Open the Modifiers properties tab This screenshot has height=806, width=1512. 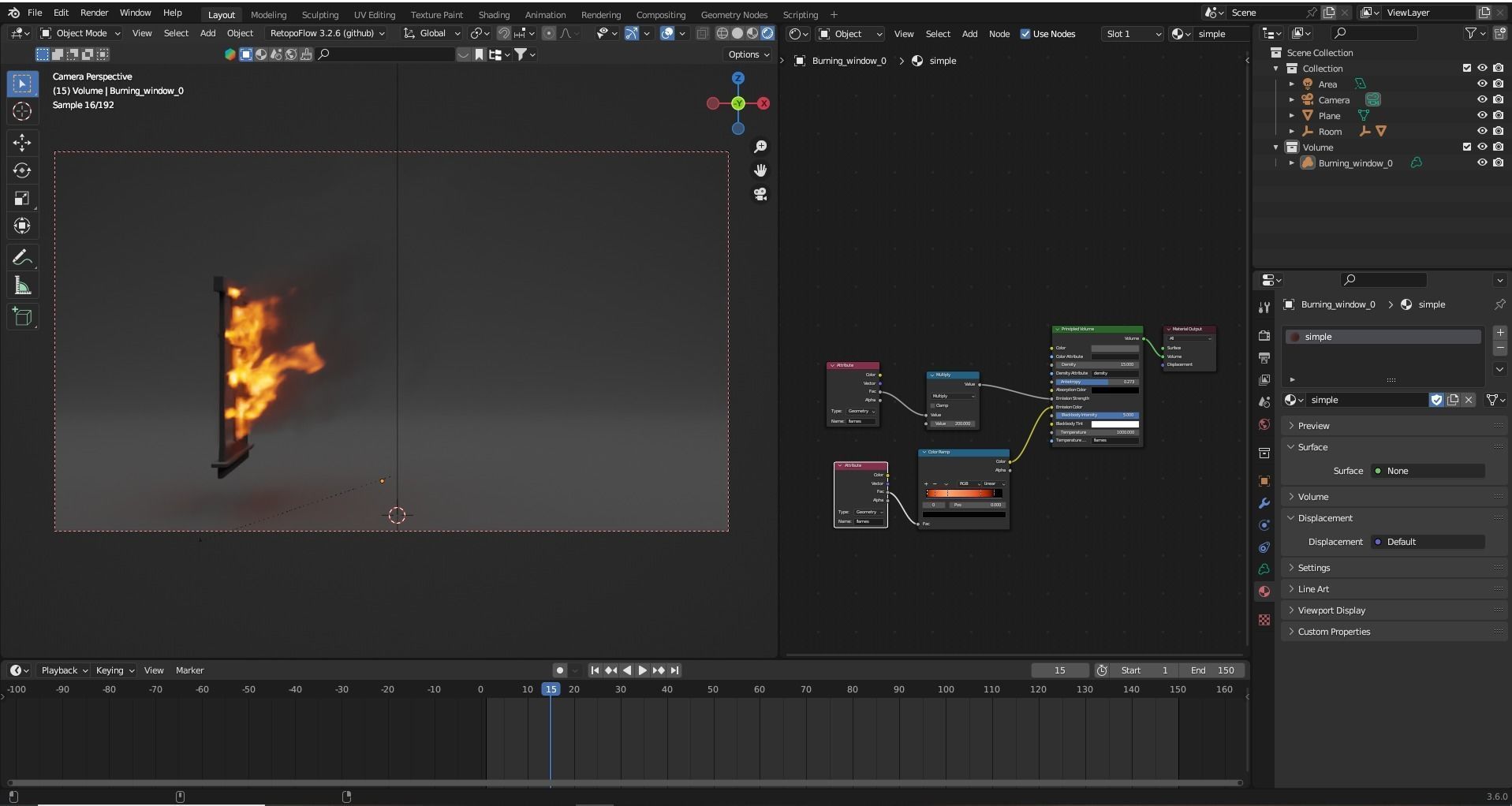[1264, 503]
